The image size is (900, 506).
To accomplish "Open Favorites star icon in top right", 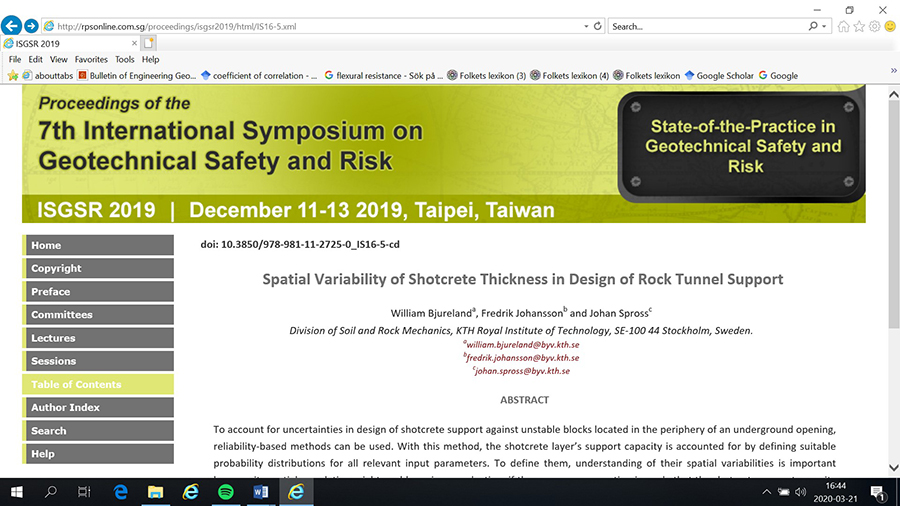I will click(859, 26).
